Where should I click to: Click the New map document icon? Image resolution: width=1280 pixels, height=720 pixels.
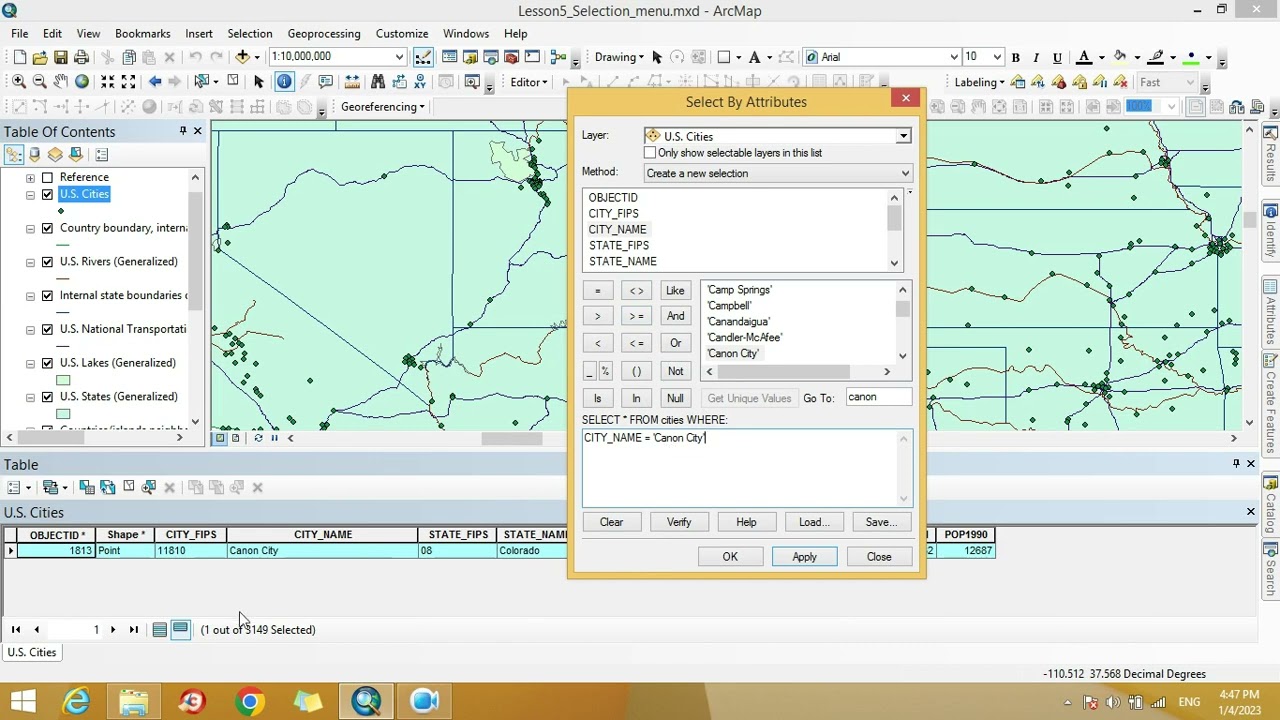click(18, 57)
